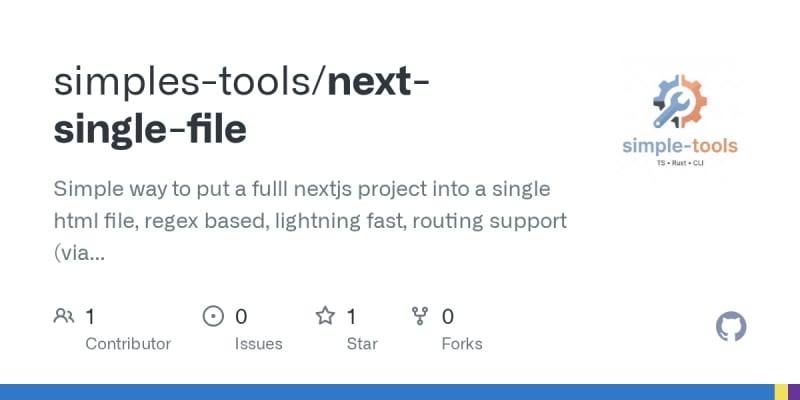Click the contributors people icon
Viewport: 800px width, 400px height.
[x=64, y=317]
